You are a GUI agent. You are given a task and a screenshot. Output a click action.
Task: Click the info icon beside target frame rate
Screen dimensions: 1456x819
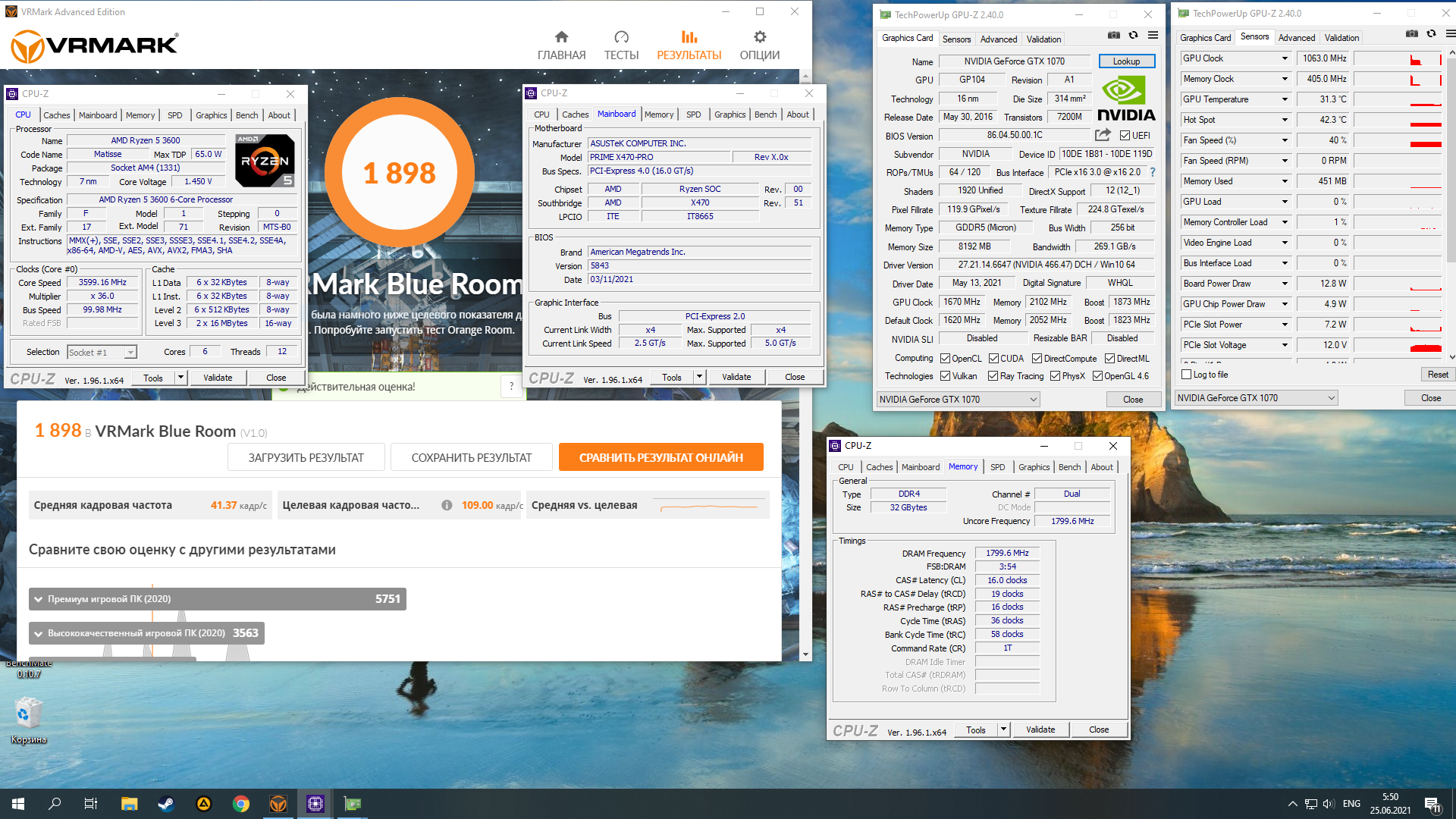(x=447, y=505)
